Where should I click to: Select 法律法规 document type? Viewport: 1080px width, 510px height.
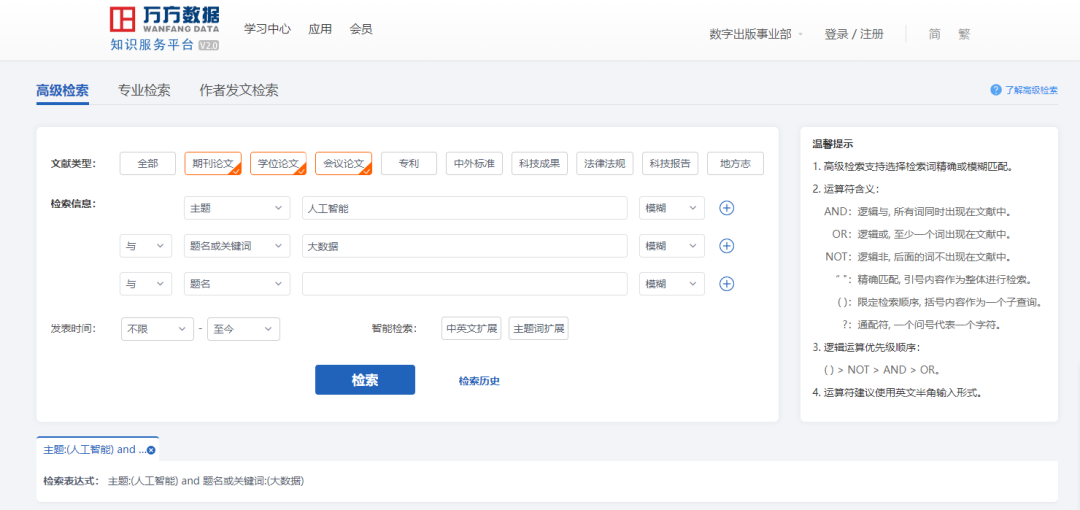(605, 163)
